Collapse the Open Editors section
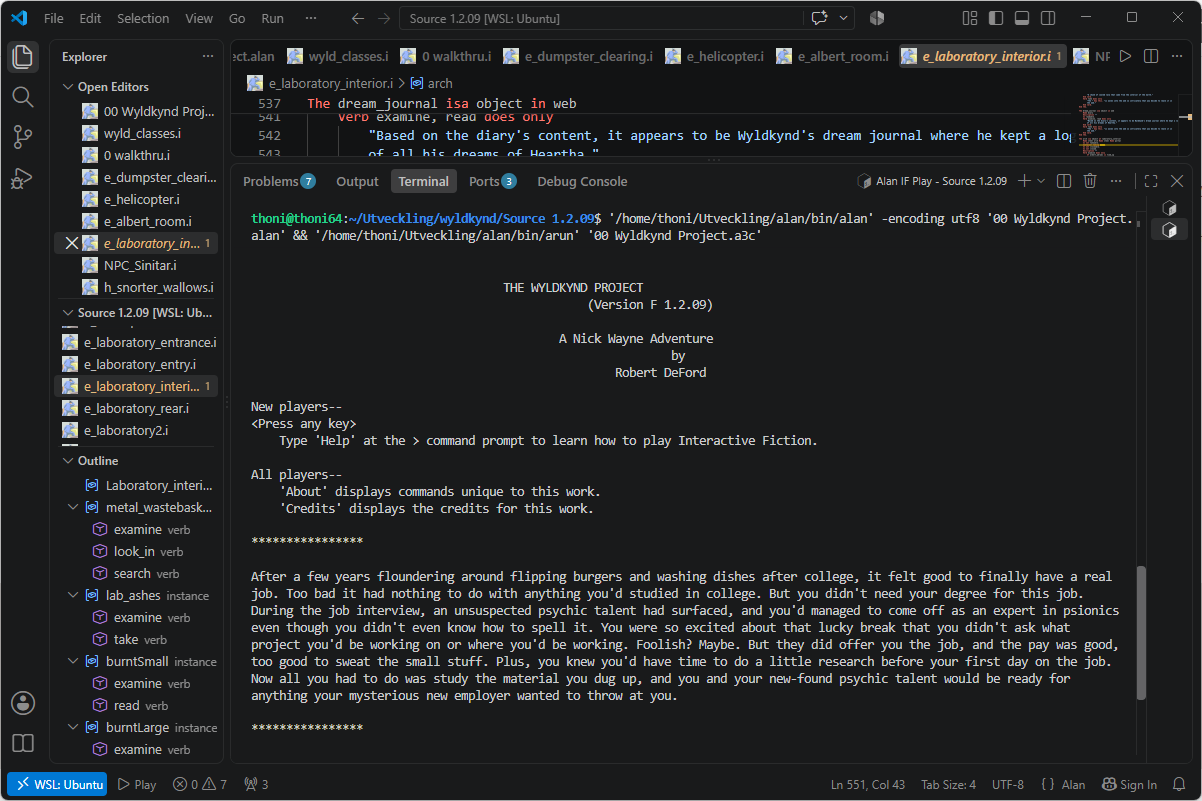The width and height of the screenshot is (1202, 801). (x=69, y=87)
